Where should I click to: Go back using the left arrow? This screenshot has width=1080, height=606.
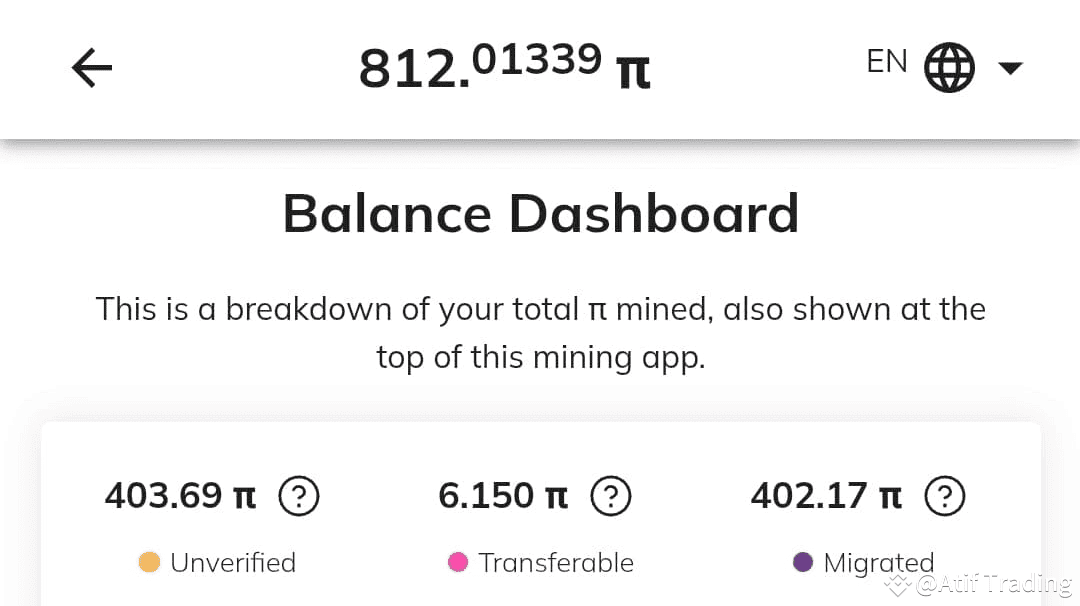coord(92,67)
